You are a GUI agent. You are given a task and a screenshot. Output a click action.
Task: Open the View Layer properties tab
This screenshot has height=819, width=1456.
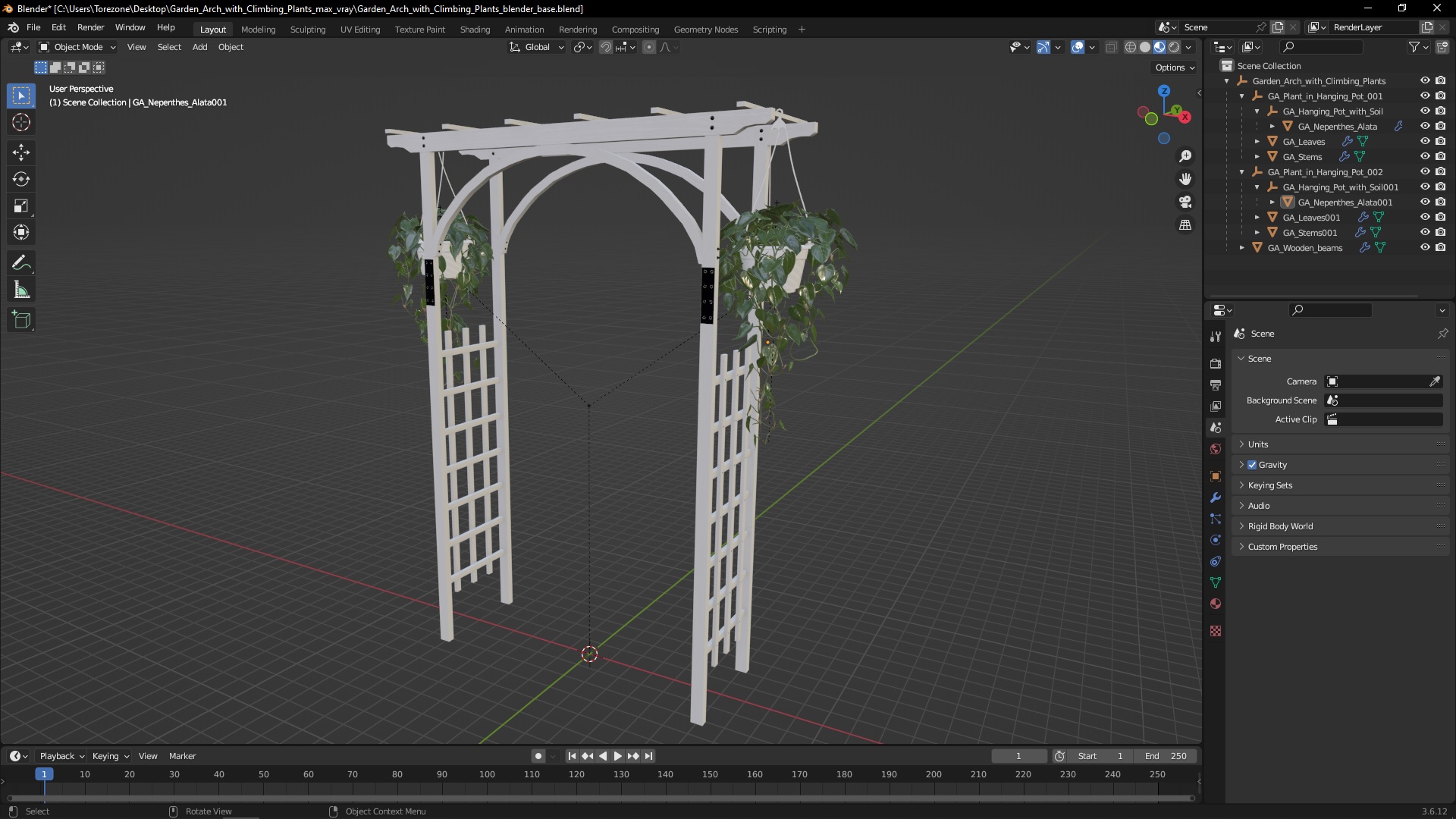click(x=1216, y=406)
